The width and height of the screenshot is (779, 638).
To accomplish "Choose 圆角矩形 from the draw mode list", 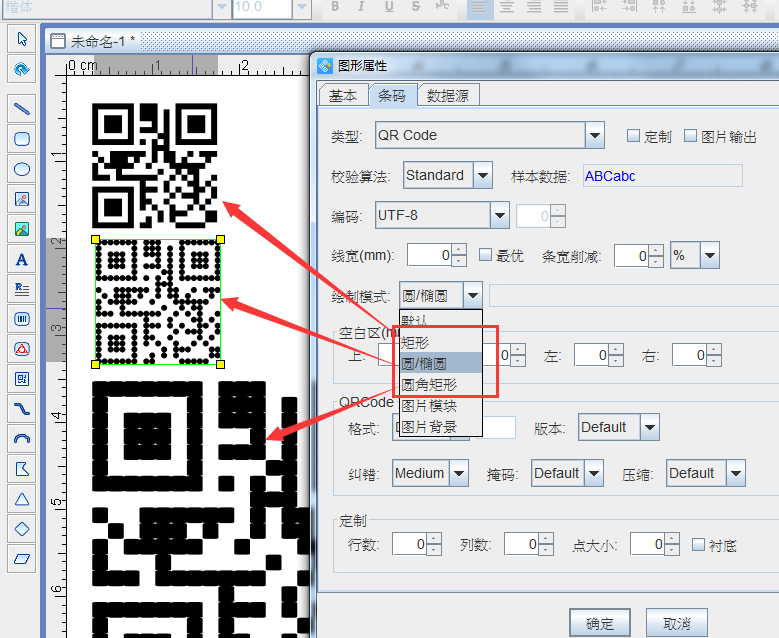I will click(429, 384).
